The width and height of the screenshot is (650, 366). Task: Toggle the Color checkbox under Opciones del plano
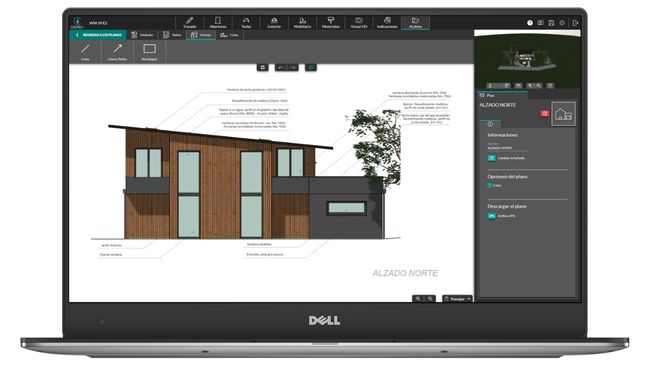click(x=490, y=185)
